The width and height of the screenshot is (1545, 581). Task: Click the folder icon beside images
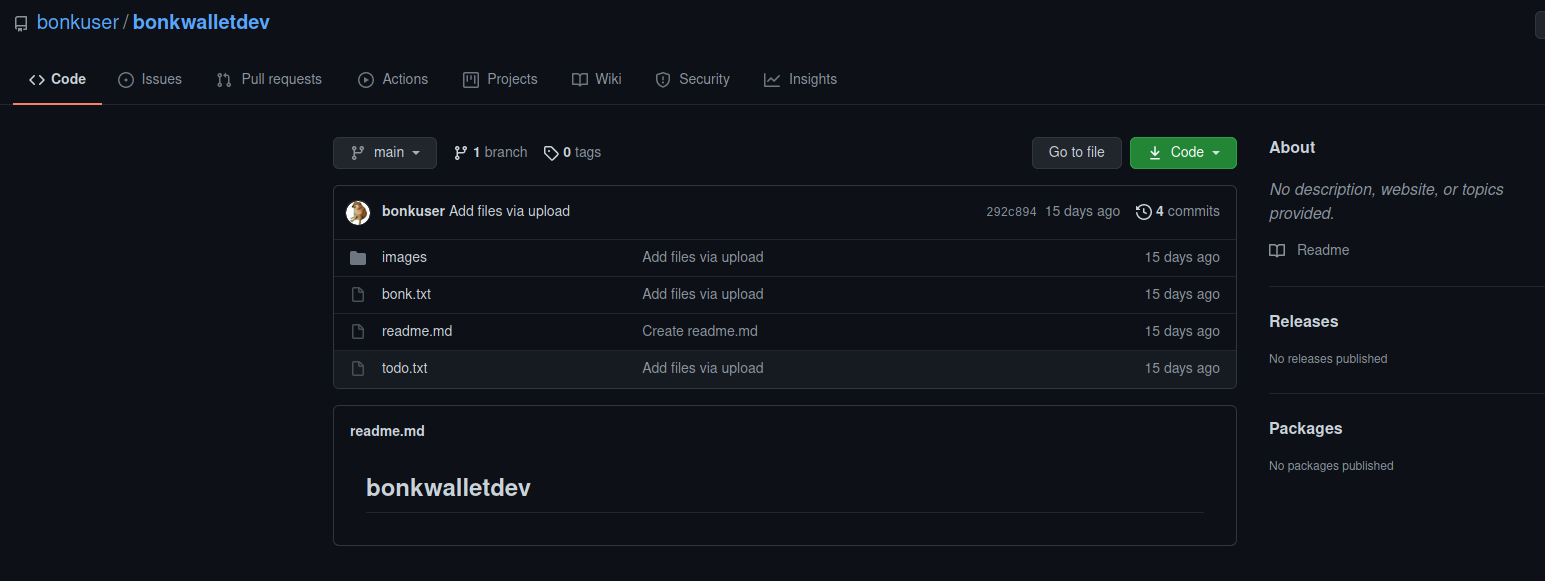point(358,258)
